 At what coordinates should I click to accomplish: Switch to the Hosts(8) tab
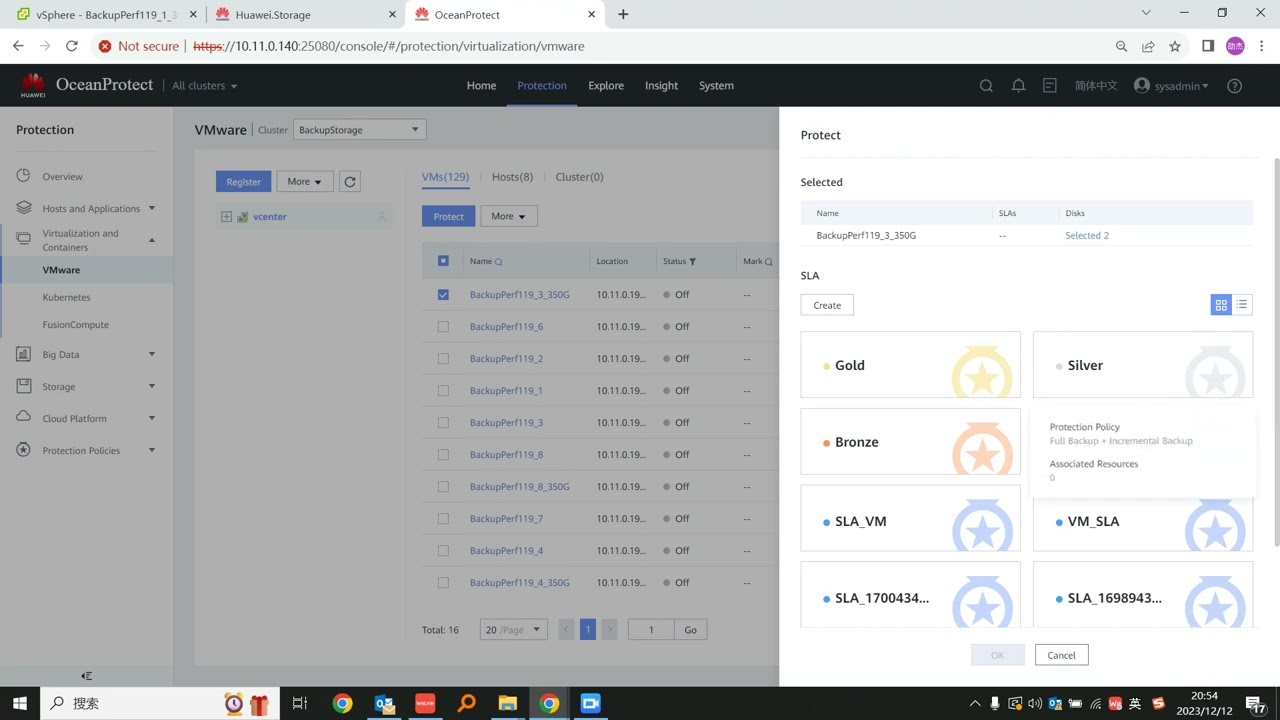512,177
